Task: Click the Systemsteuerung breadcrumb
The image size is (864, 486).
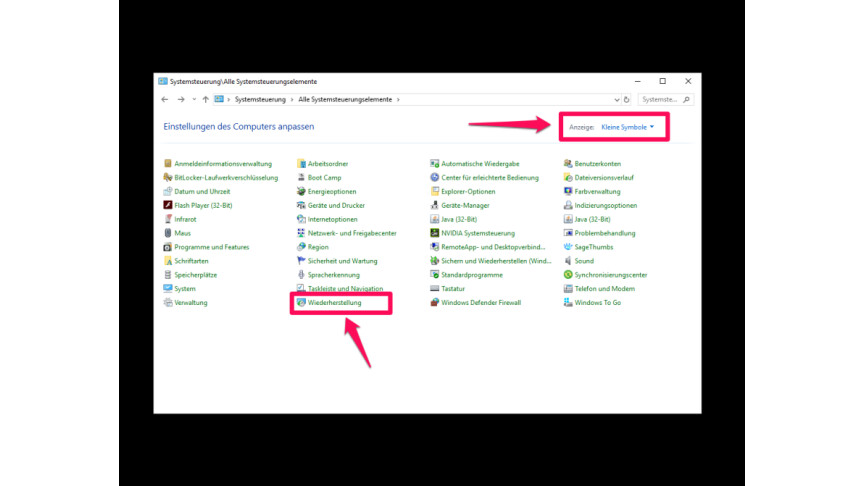Action: [x=260, y=100]
